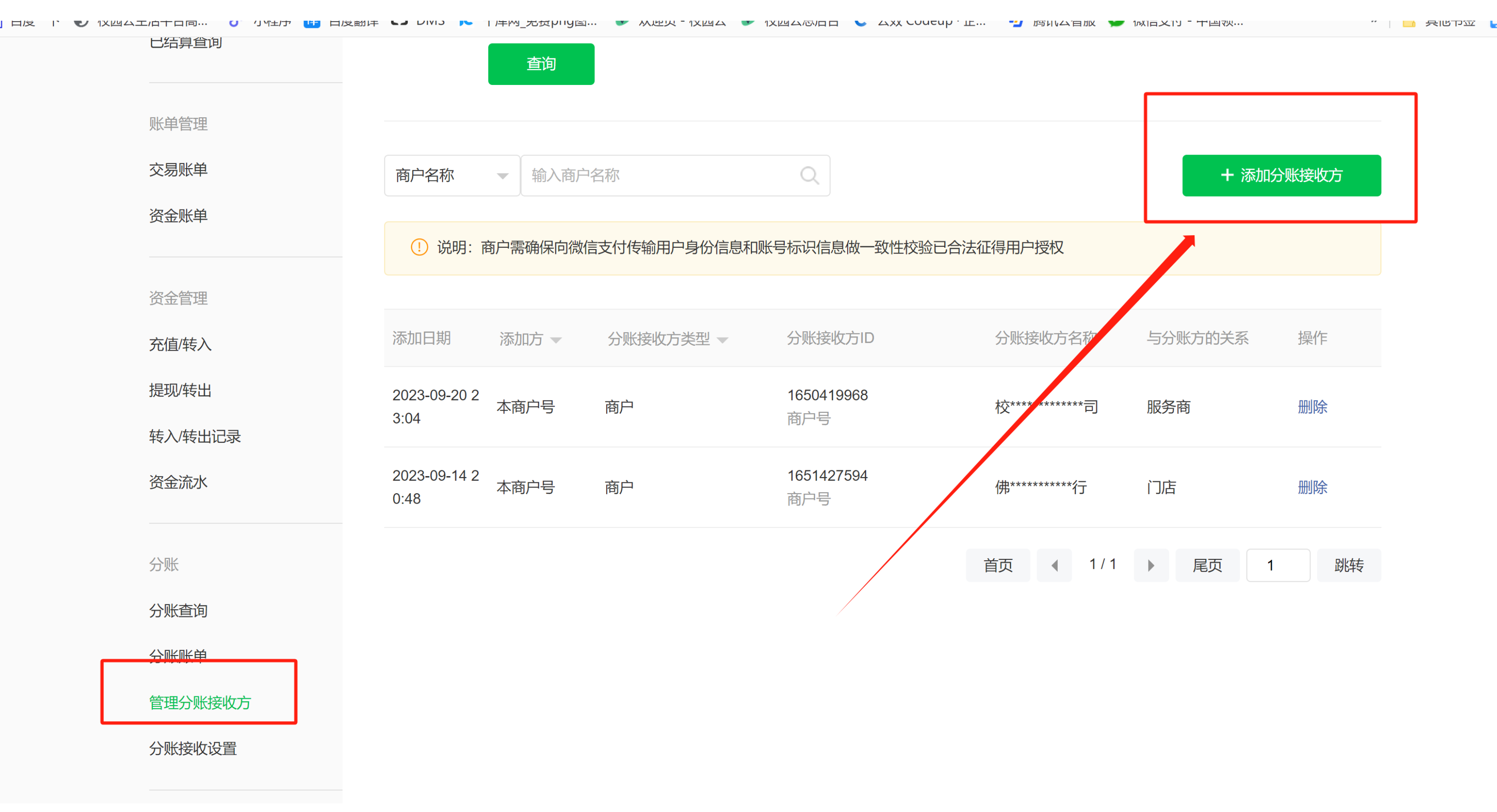This screenshot has width=1497, height=812.
Task: Open 分账账单 in the sidebar
Action: coord(178,656)
